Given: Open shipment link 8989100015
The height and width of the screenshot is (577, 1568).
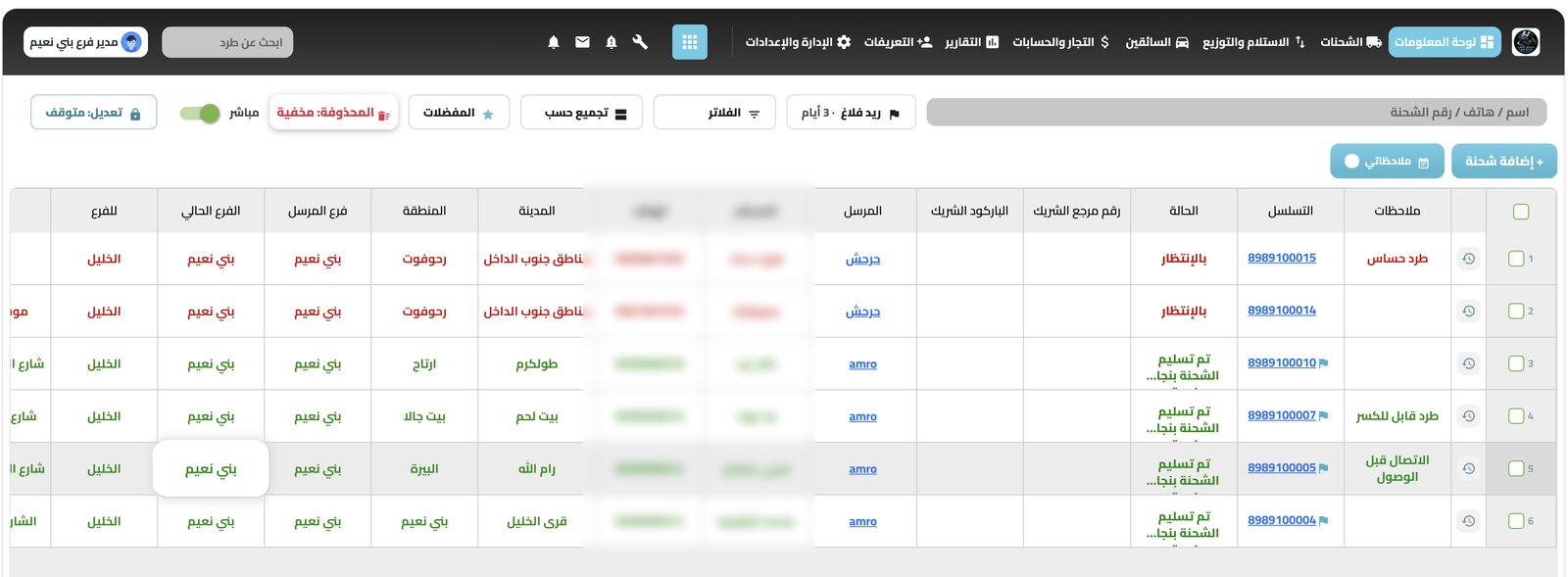Looking at the screenshot, I should [x=1282, y=259].
